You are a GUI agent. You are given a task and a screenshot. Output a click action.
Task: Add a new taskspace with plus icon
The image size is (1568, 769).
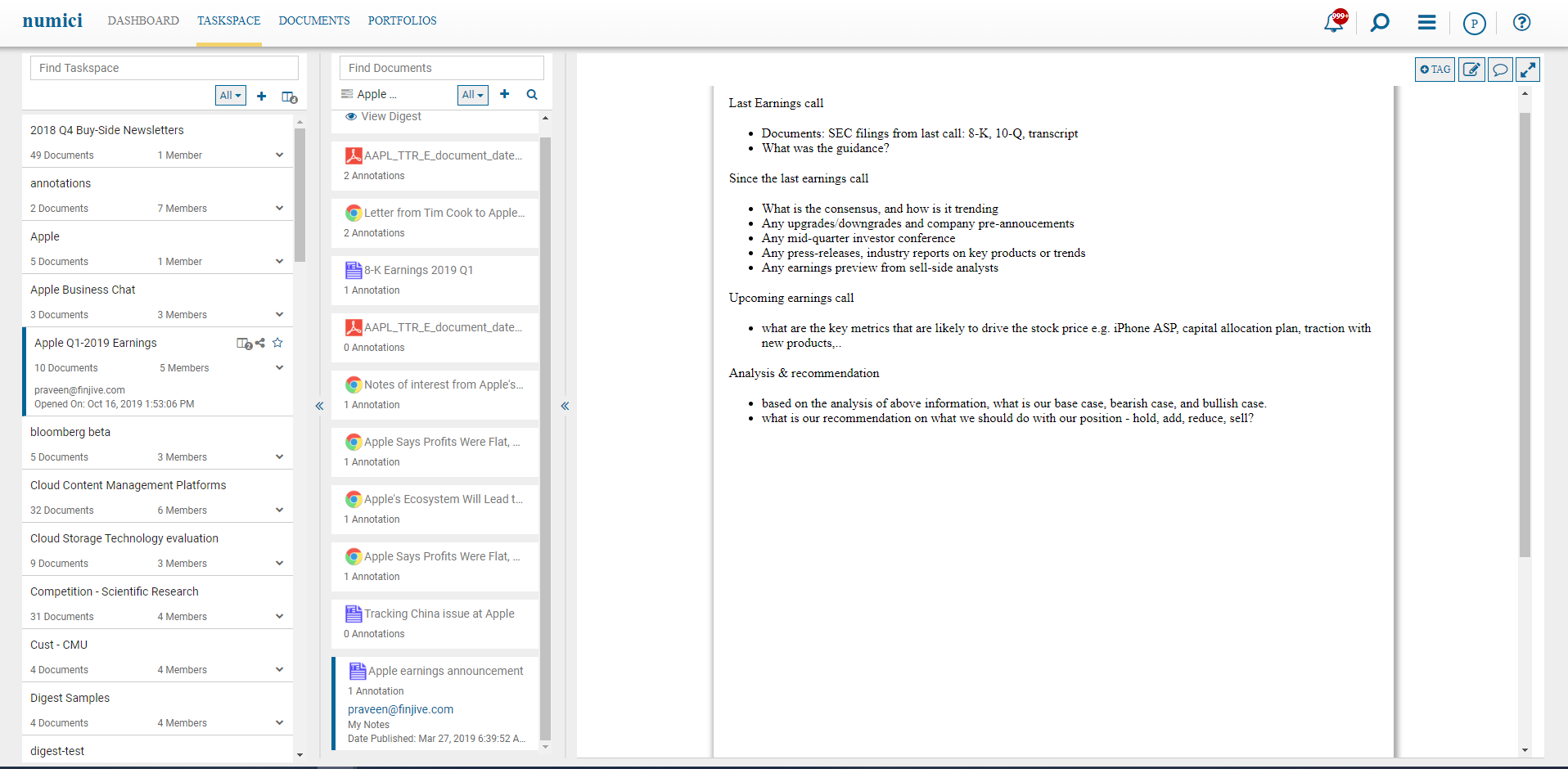coord(262,96)
